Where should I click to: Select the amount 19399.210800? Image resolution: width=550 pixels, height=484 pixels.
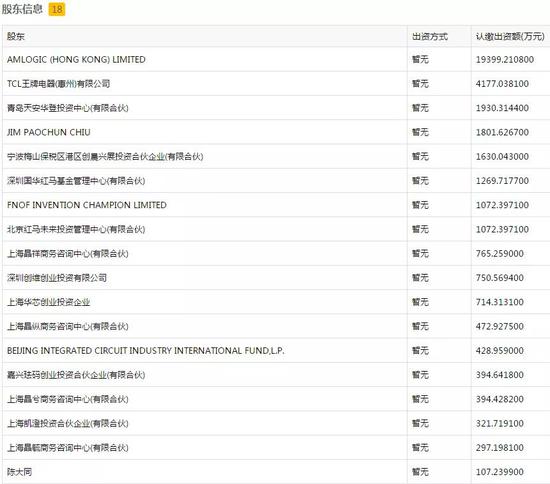tap(505, 60)
